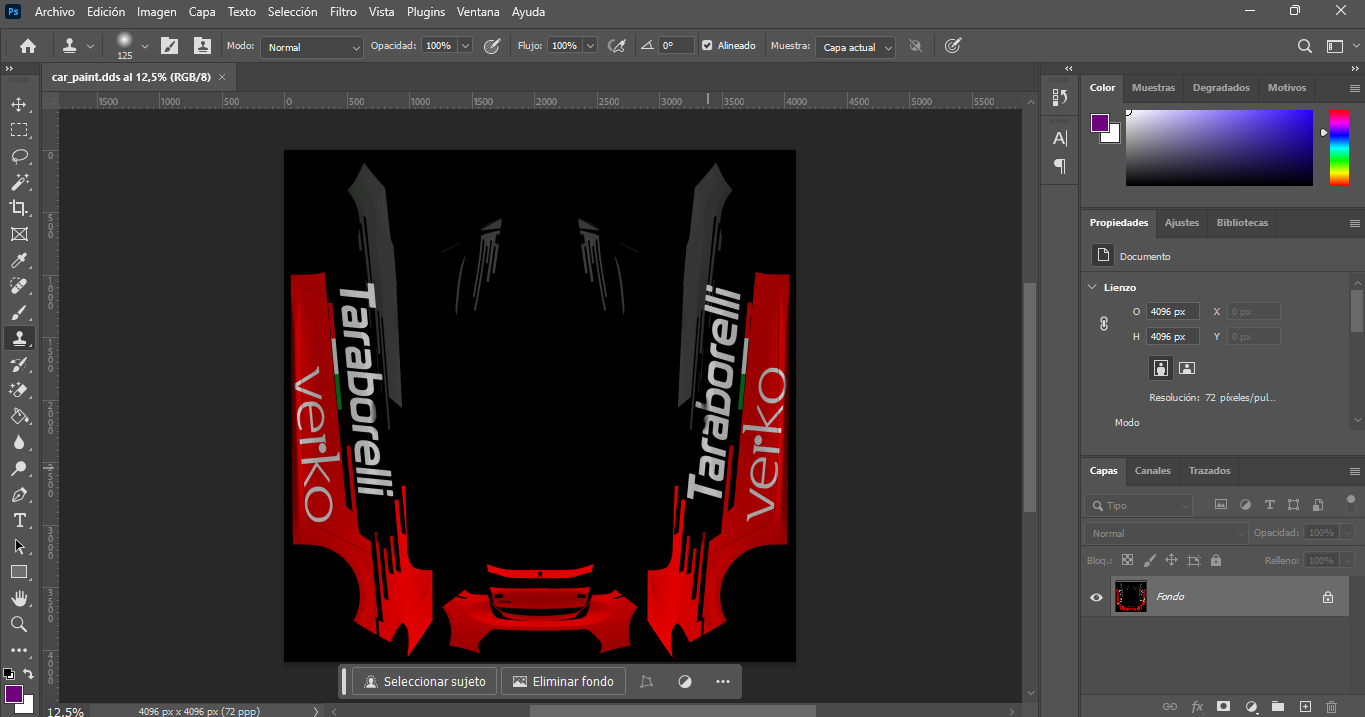
Task: Swap foreground and background colors
Action: 29,674
